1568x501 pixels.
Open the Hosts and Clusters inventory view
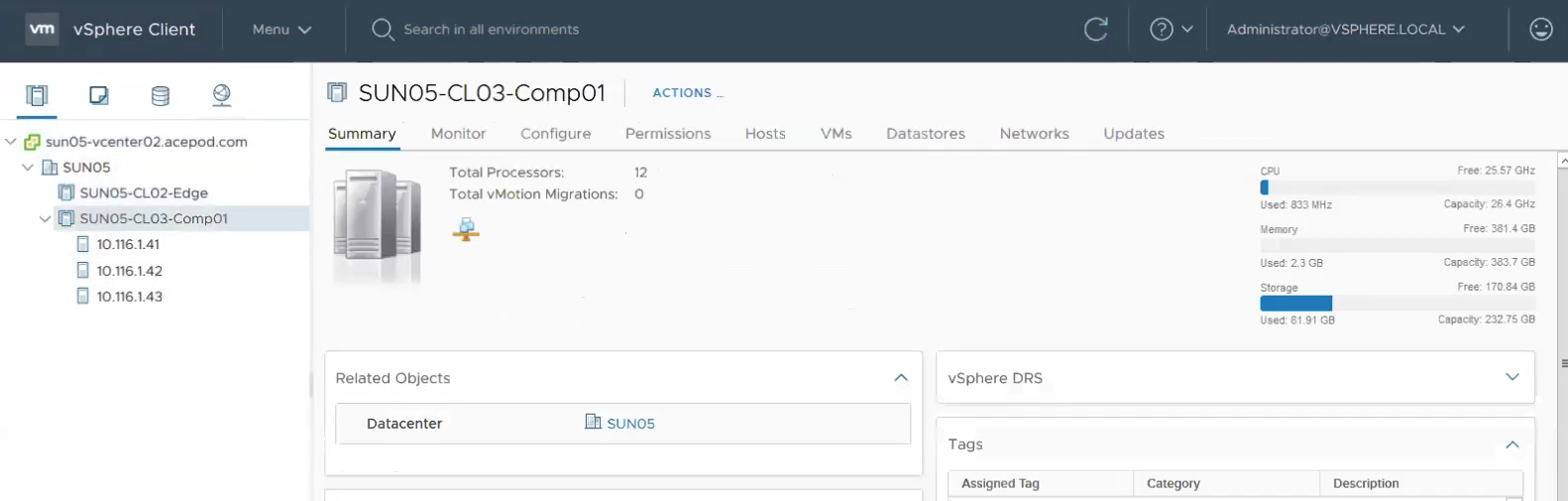(x=37, y=95)
